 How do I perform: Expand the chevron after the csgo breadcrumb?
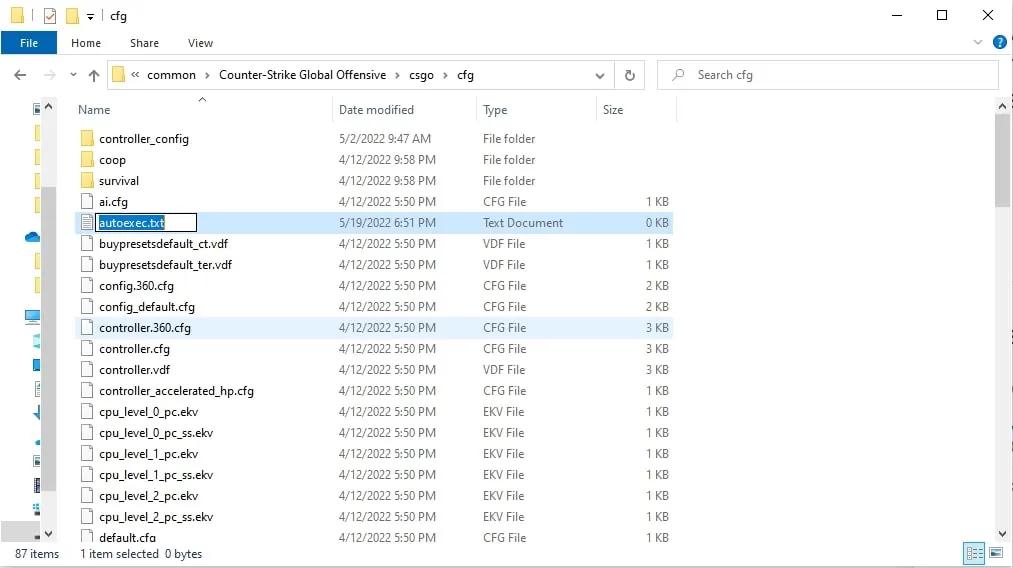[x=446, y=76]
